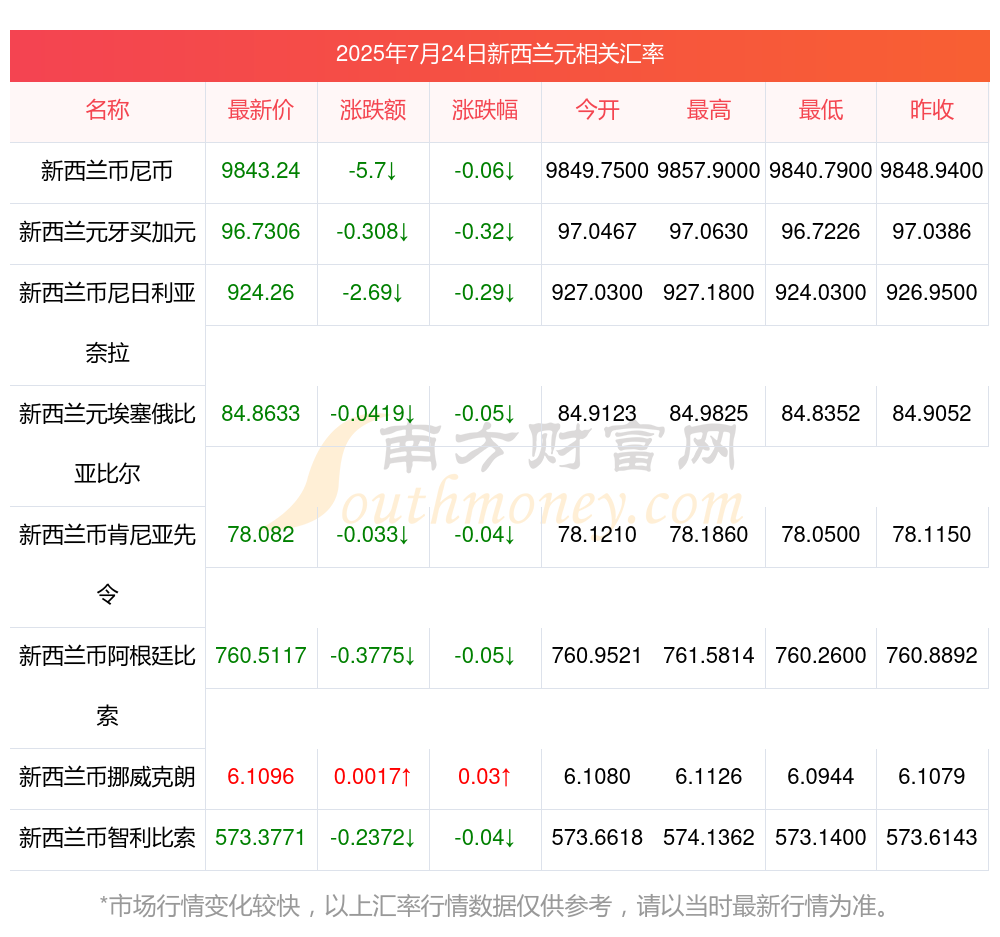Click the row name 新西兰币智利比索

tap(107, 838)
